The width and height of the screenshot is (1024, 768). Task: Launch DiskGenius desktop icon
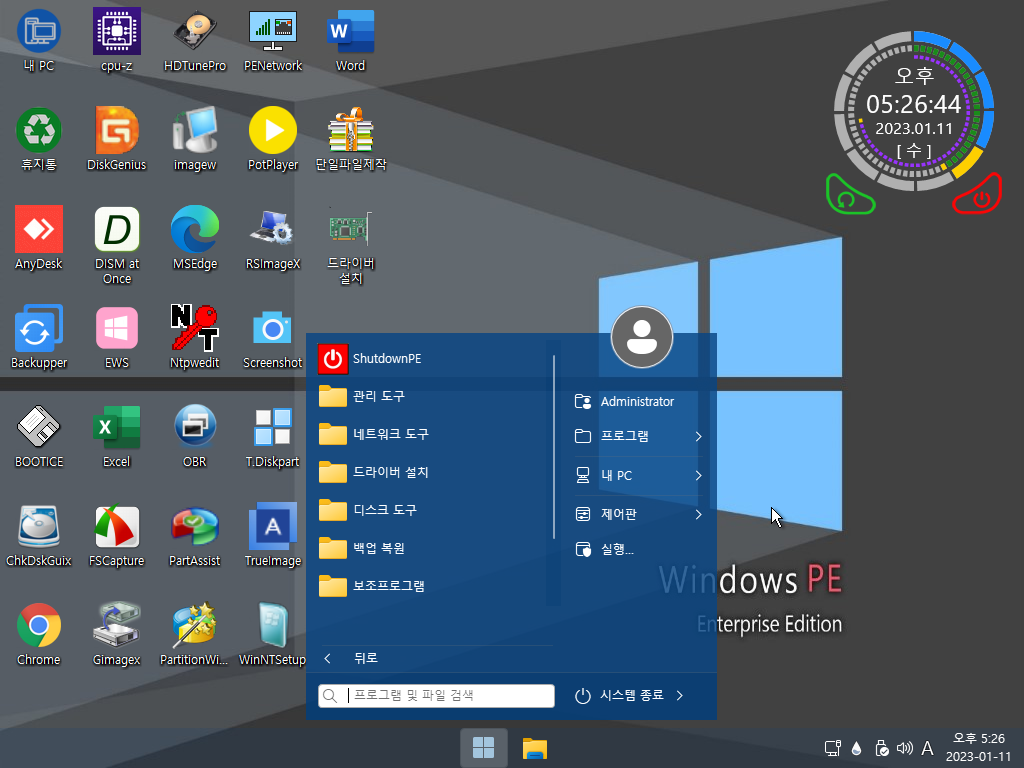116,139
